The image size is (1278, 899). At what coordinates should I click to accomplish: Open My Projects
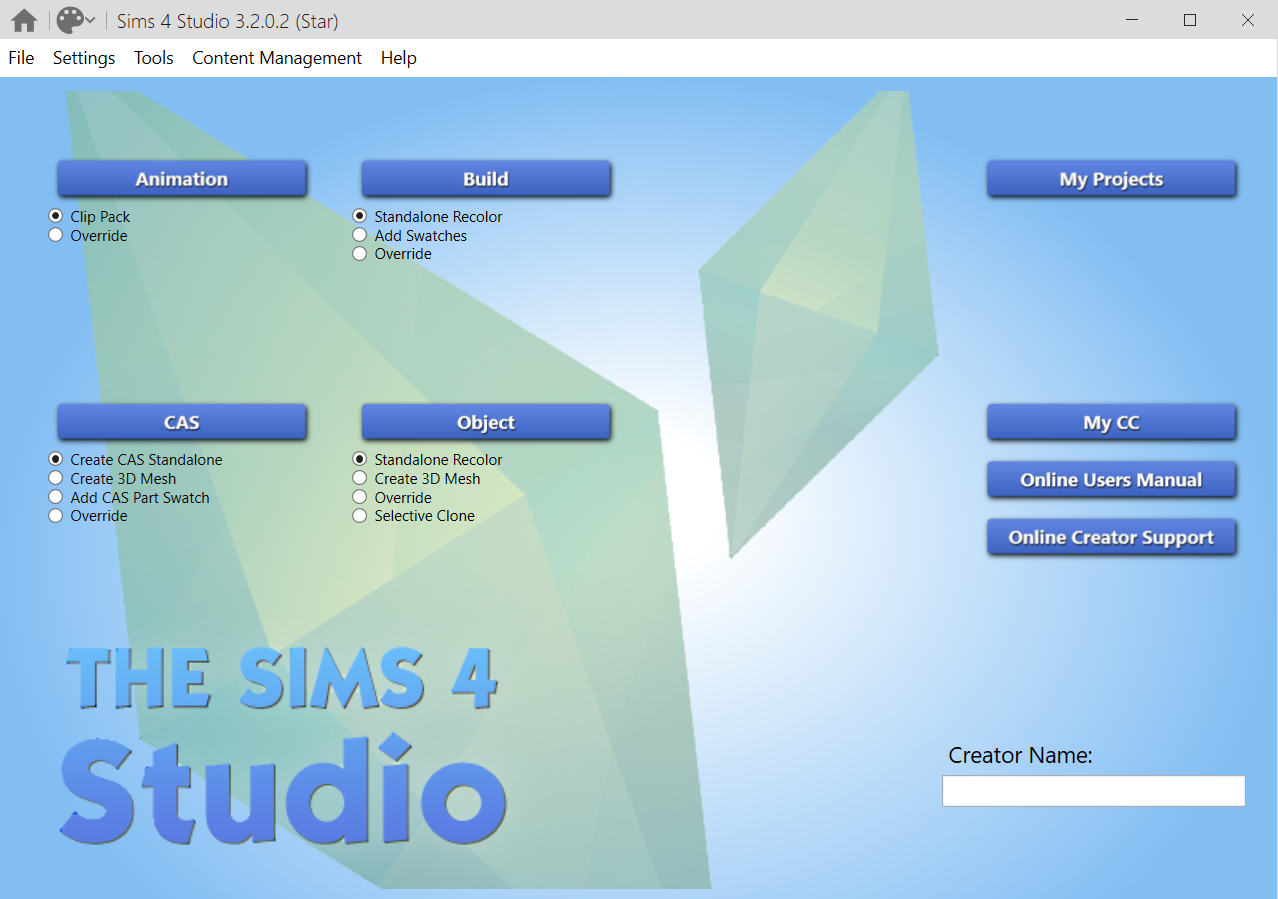[x=1111, y=179]
